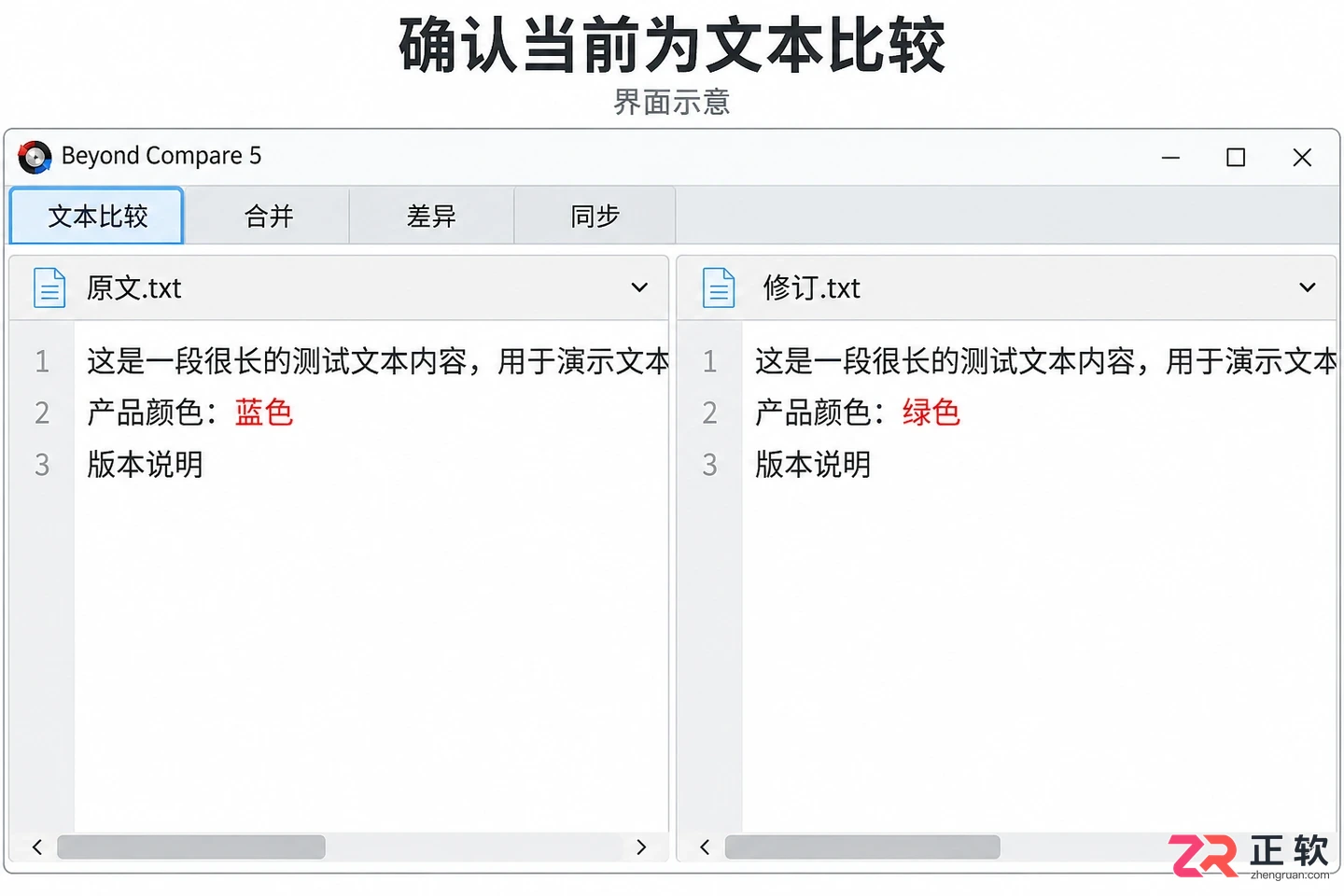Maximize the Beyond Compare 5 window
Viewport: 1344px width, 896px height.
click(x=1236, y=158)
